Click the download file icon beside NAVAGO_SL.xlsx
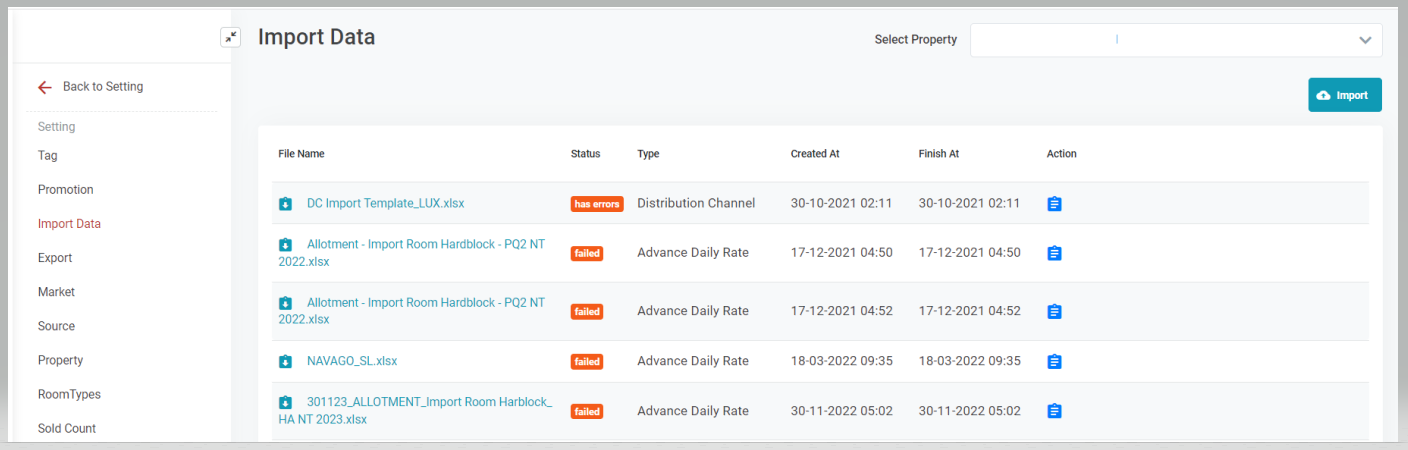The width and height of the screenshot is (1408, 450). tap(285, 361)
